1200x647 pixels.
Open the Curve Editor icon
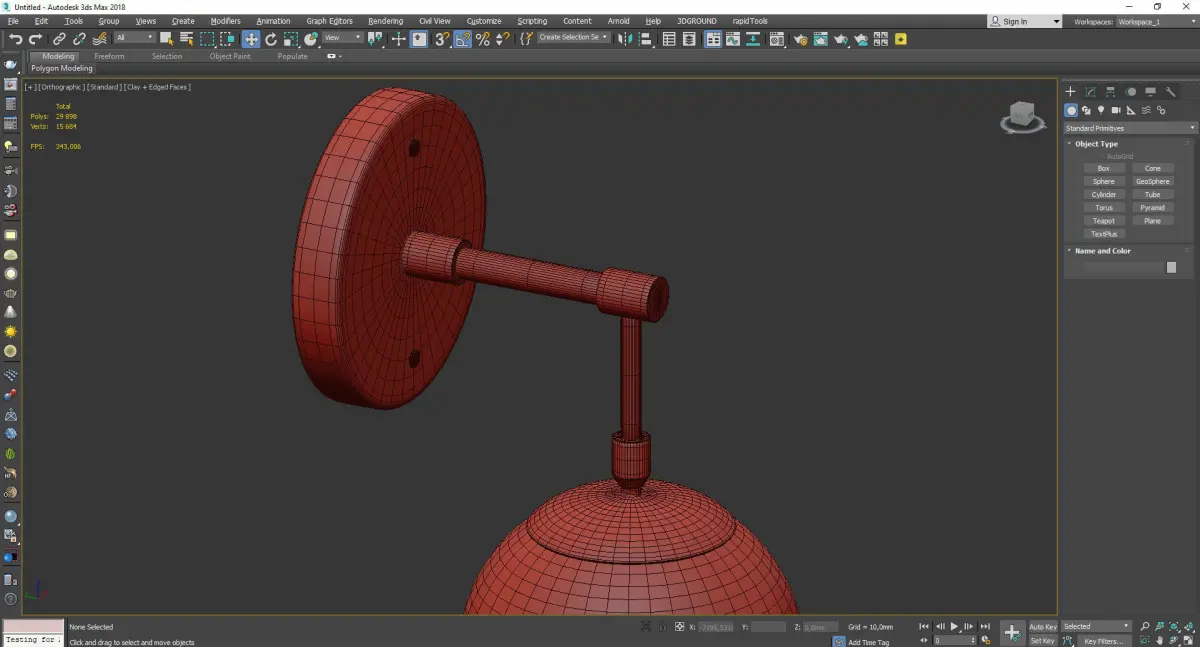pyautogui.click(x=733, y=39)
